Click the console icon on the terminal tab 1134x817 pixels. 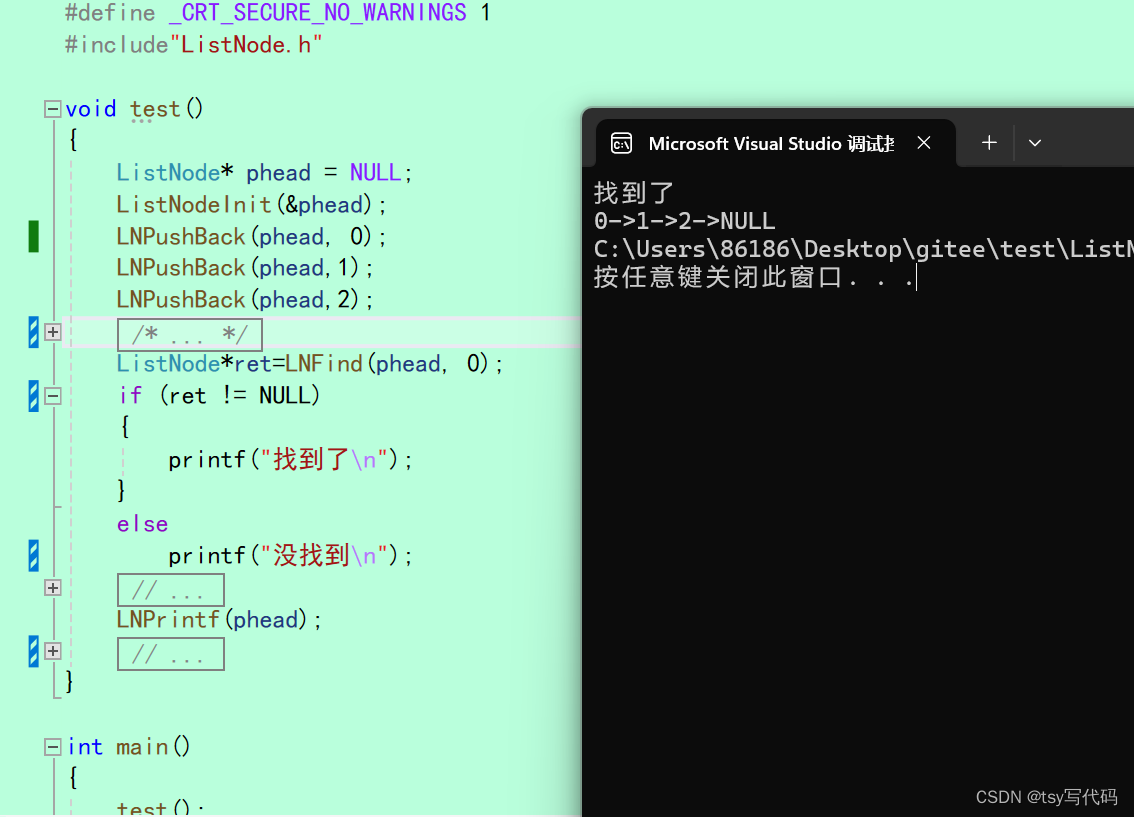point(621,143)
